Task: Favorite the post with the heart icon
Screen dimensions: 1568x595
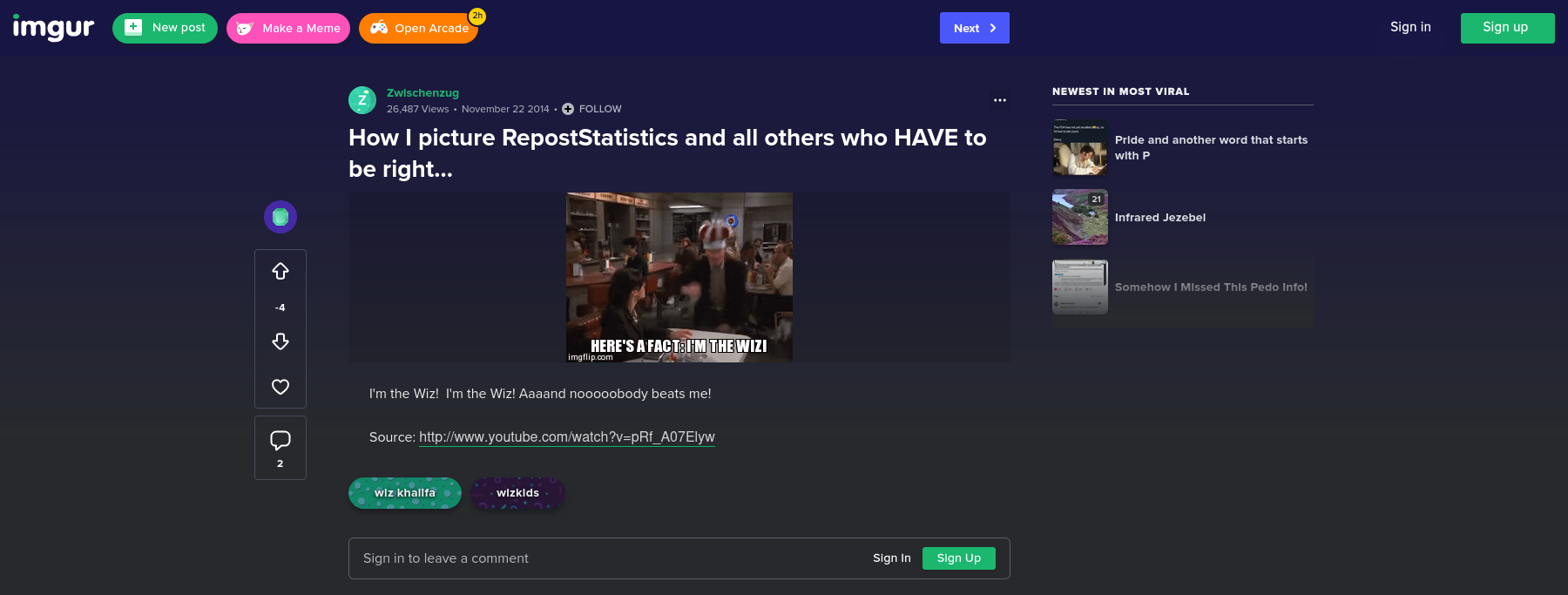Action: click(280, 387)
